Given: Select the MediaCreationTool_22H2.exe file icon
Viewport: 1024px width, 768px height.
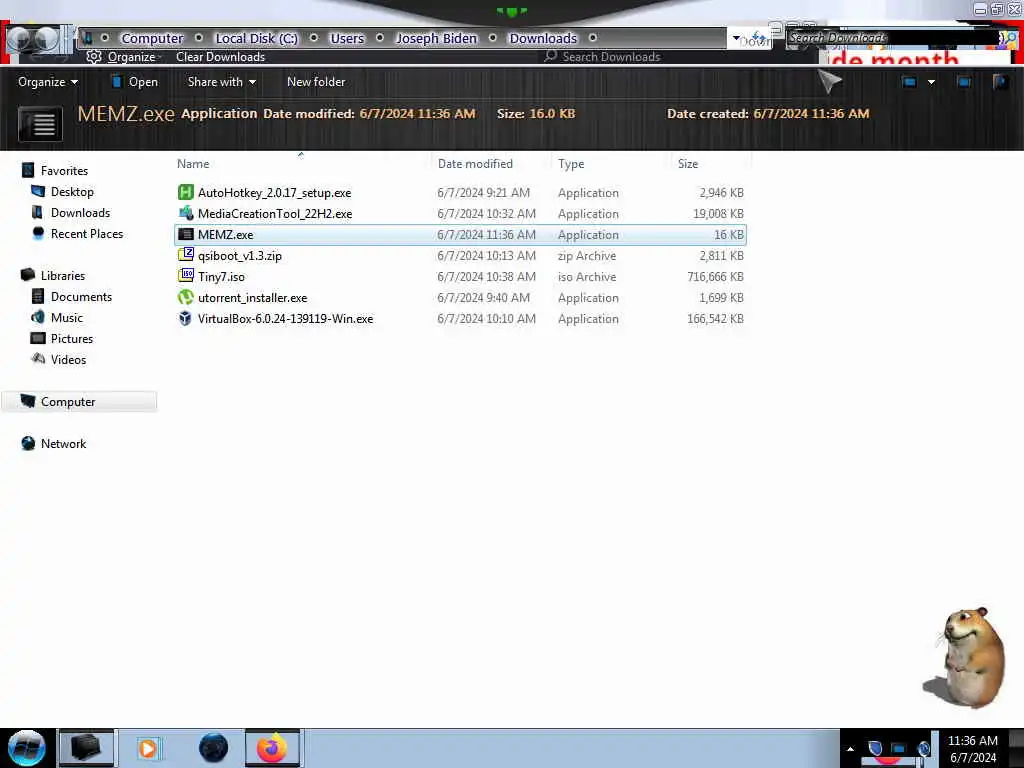Looking at the screenshot, I should 186,213.
